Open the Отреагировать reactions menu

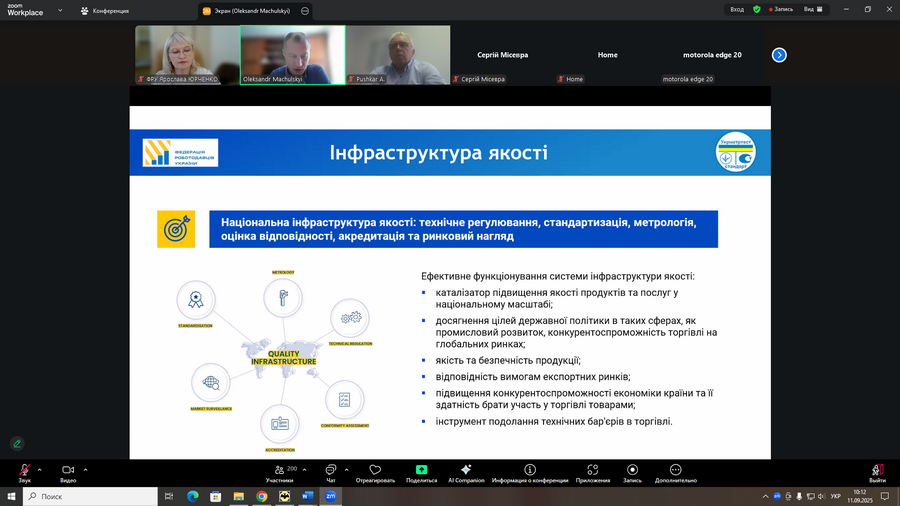click(375, 473)
